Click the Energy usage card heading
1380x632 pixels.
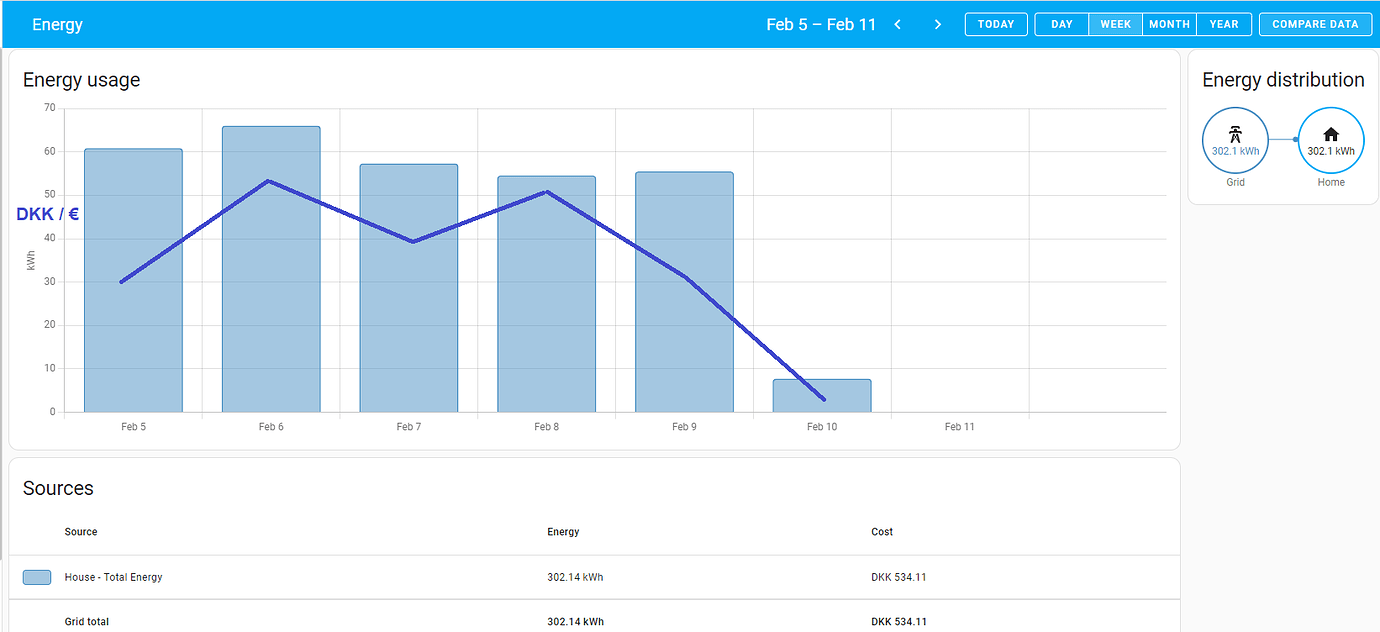pyautogui.click(x=82, y=80)
